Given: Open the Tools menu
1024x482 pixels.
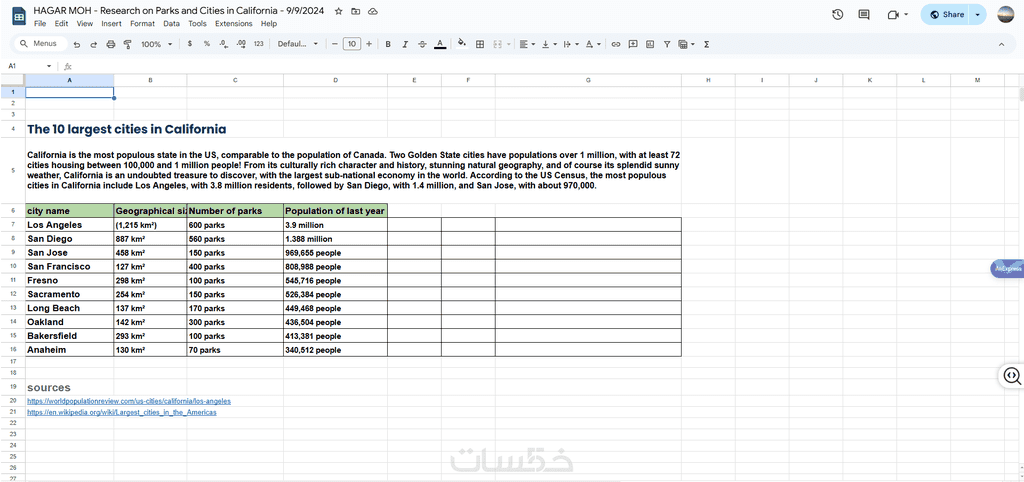Looking at the screenshot, I should pos(197,24).
